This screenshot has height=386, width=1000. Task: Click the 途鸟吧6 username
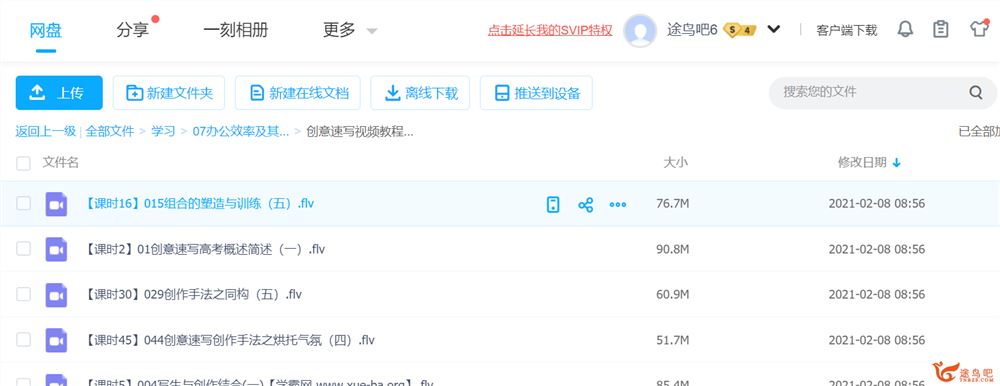(692, 30)
